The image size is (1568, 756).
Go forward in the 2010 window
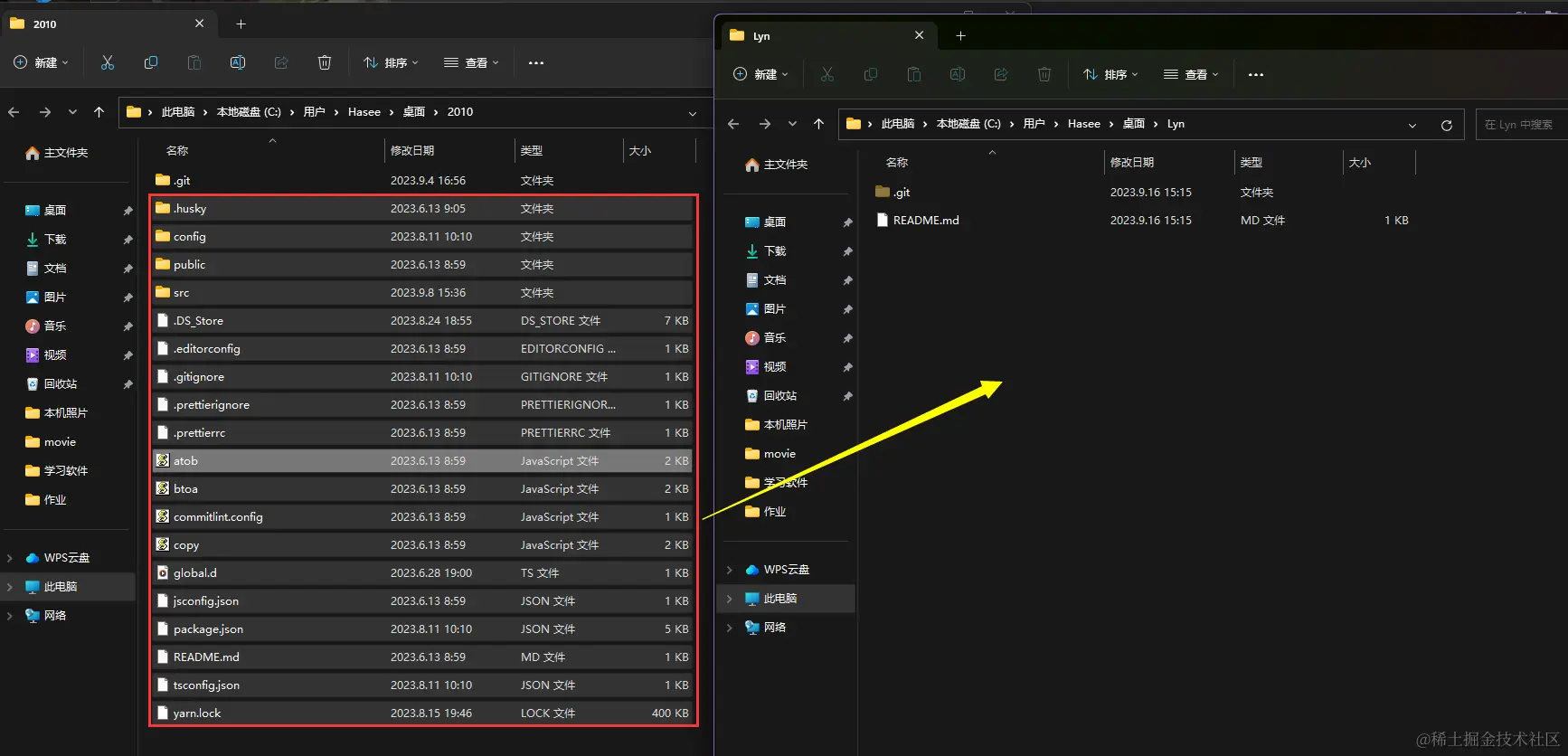(44, 112)
